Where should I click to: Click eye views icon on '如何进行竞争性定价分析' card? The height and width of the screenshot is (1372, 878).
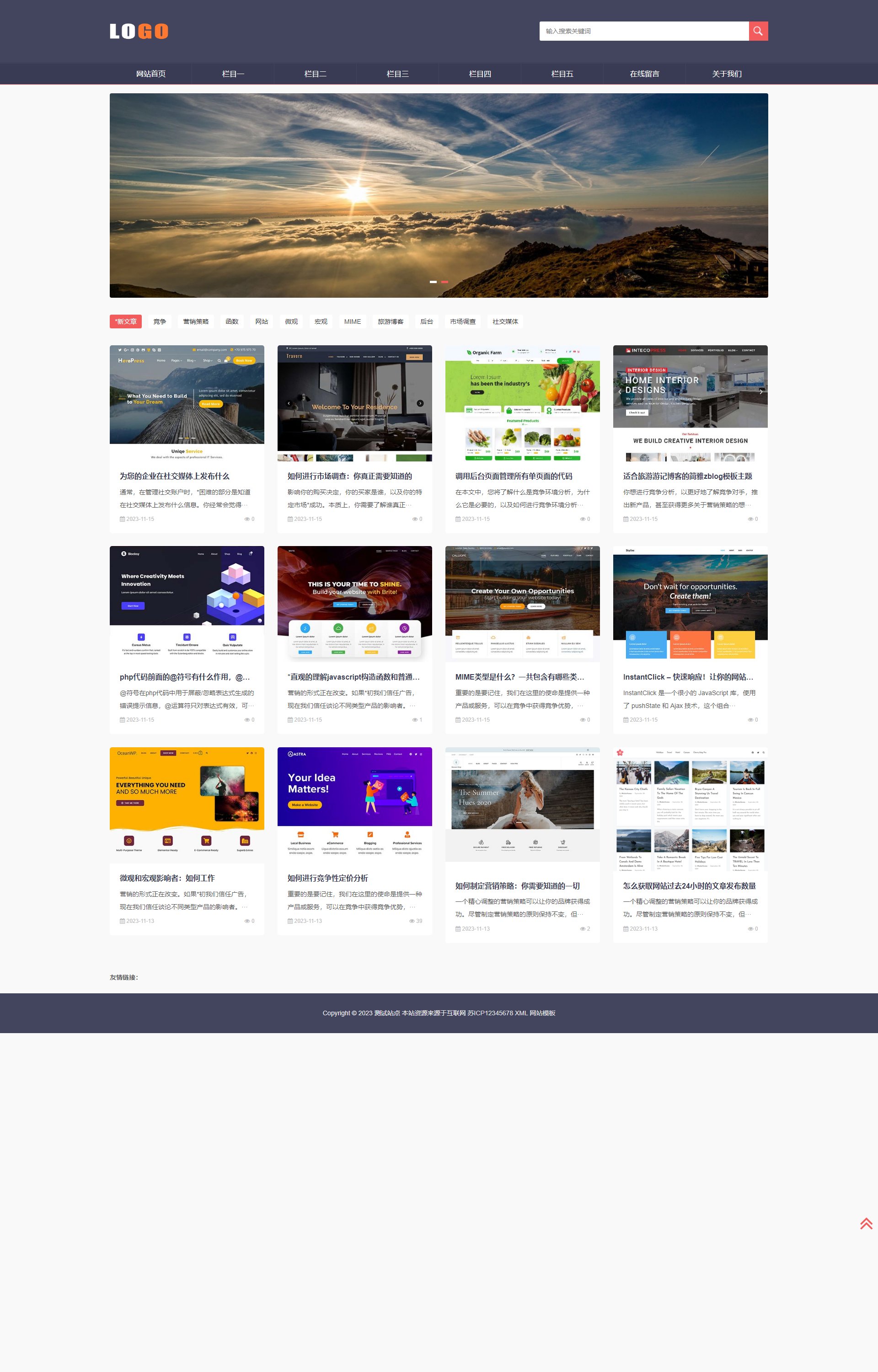click(x=412, y=921)
